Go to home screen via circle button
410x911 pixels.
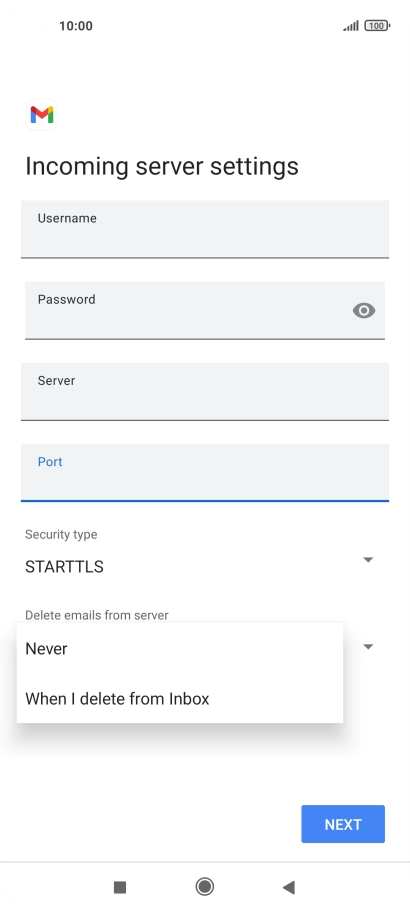[204, 887]
